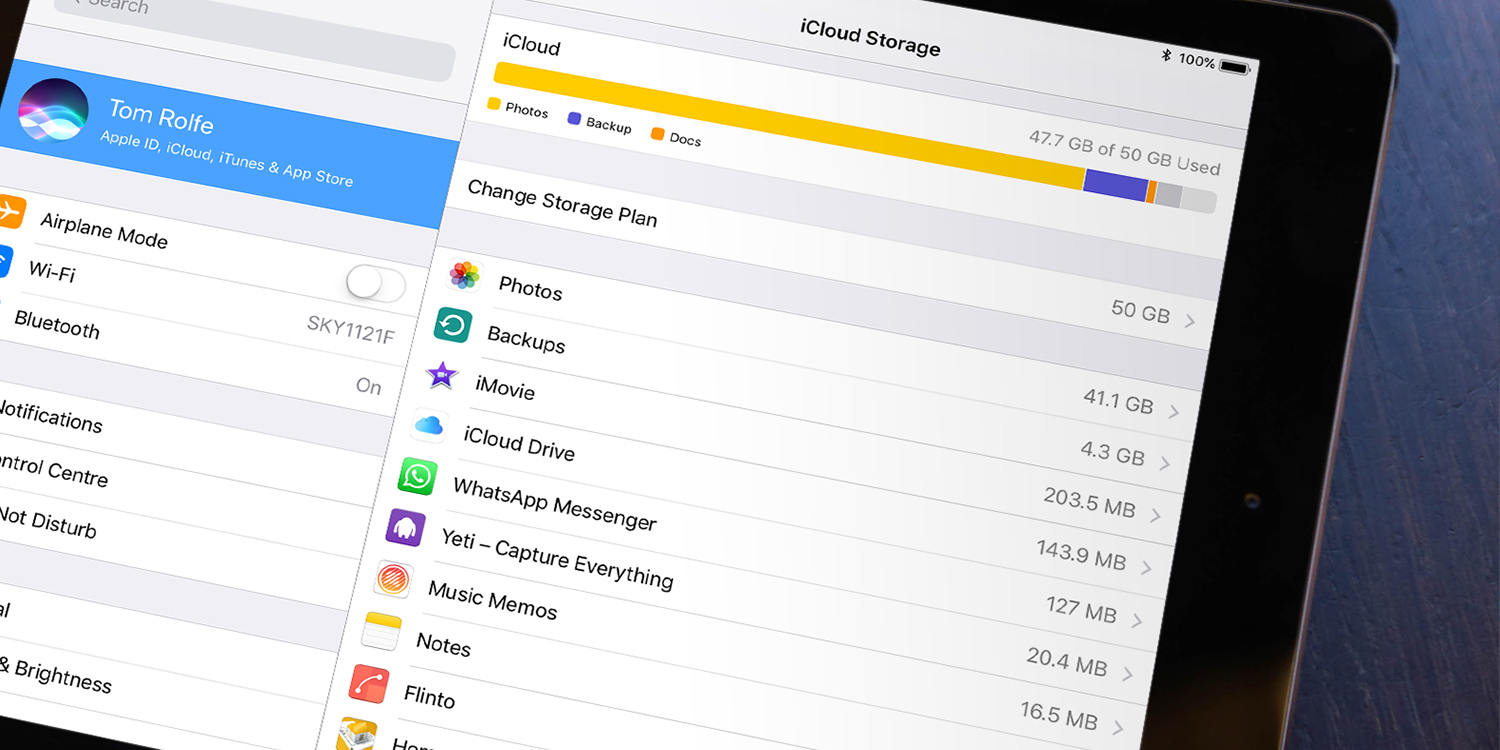Tap the WhatsApp Messenger icon
Image resolution: width=1500 pixels, height=750 pixels.
[x=417, y=476]
